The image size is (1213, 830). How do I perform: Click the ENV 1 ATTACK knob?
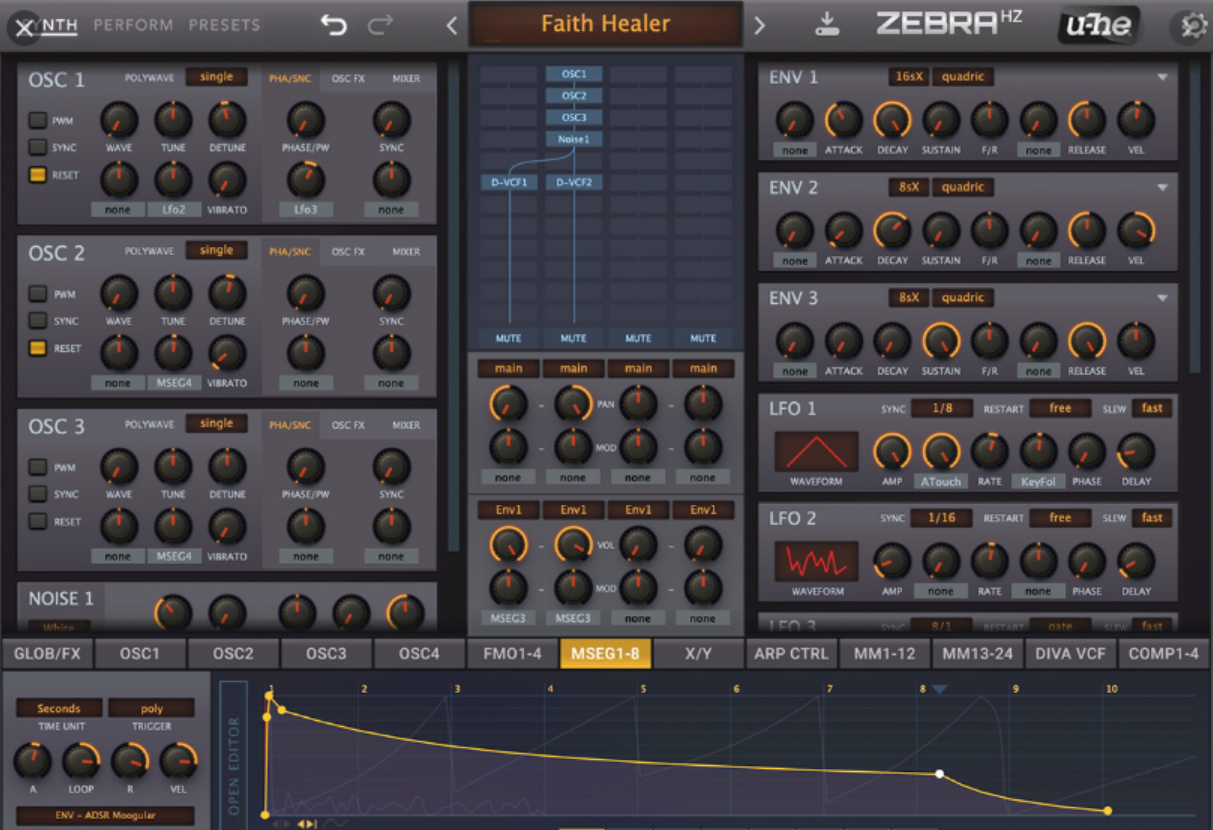[843, 120]
